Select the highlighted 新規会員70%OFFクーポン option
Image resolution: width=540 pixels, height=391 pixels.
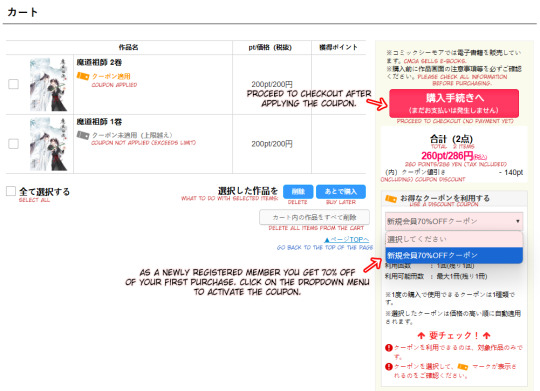[454, 255]
